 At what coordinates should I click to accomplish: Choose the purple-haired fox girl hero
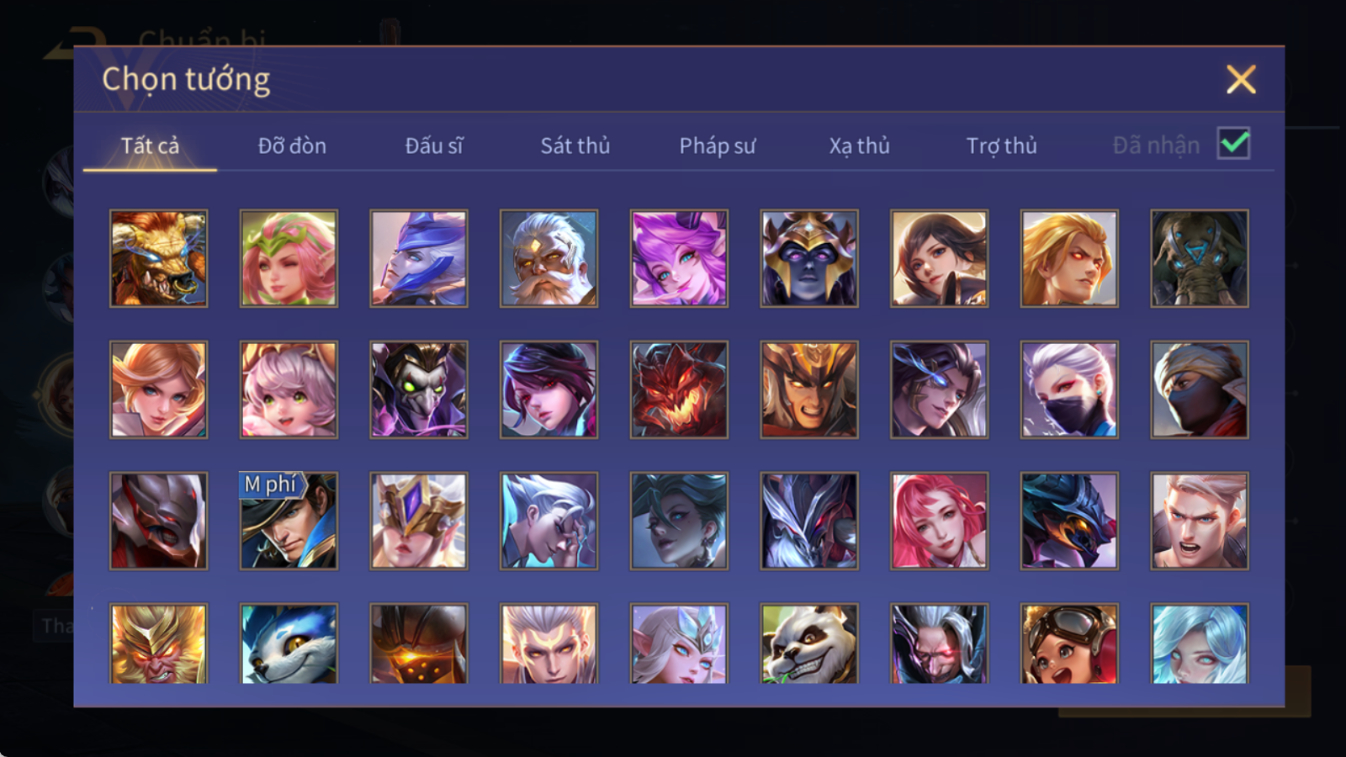tap(679, 258)
